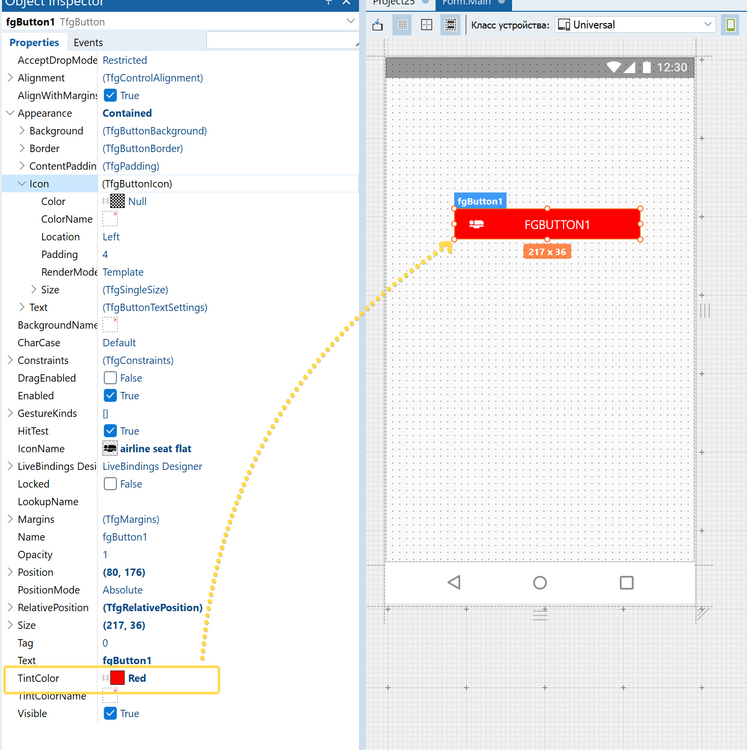Enable the DragEnabled checkbox
747x750 pixels.
110,378
